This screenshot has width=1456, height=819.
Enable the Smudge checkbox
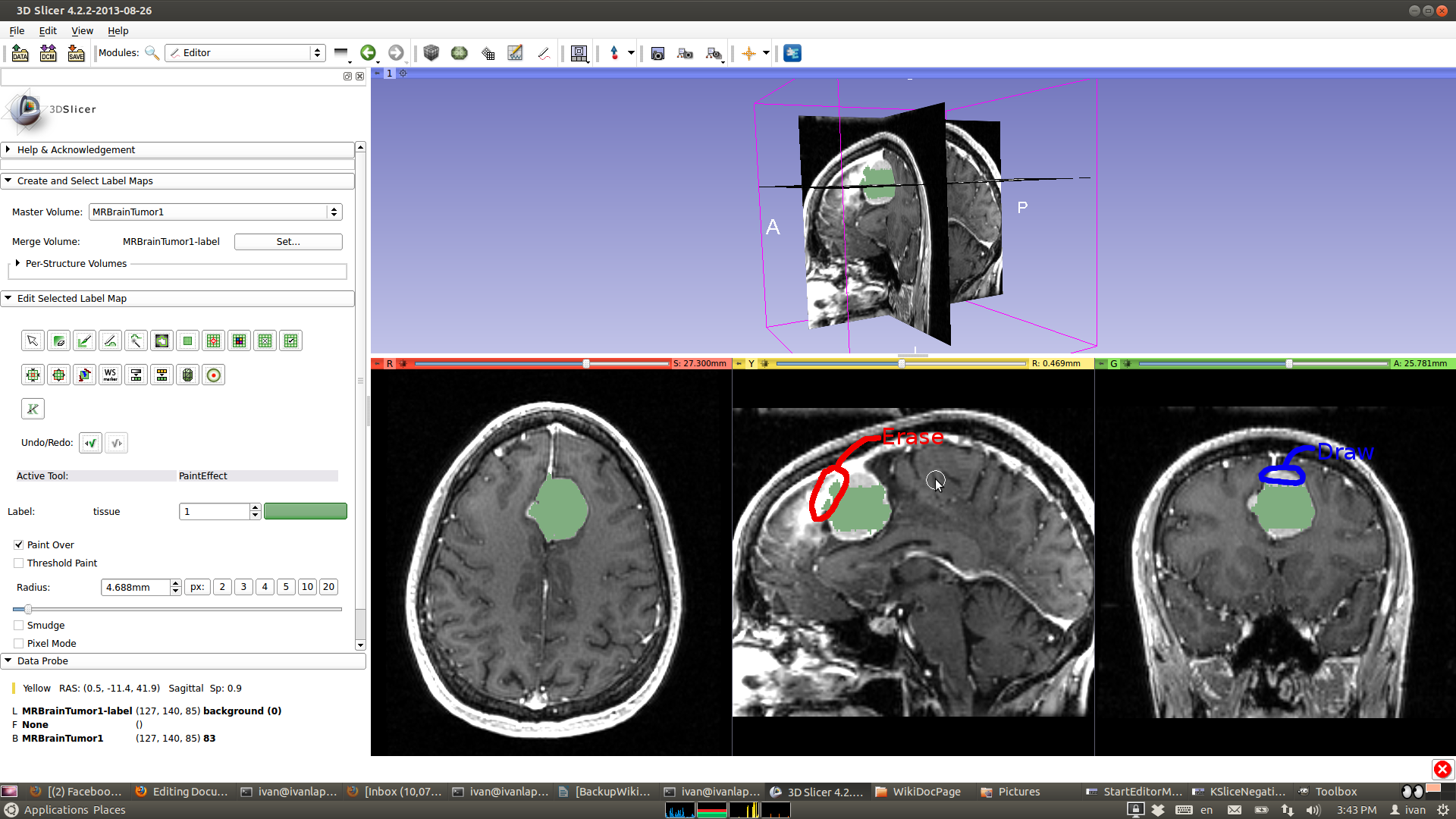pyautogui.click(x=19, y=625)
